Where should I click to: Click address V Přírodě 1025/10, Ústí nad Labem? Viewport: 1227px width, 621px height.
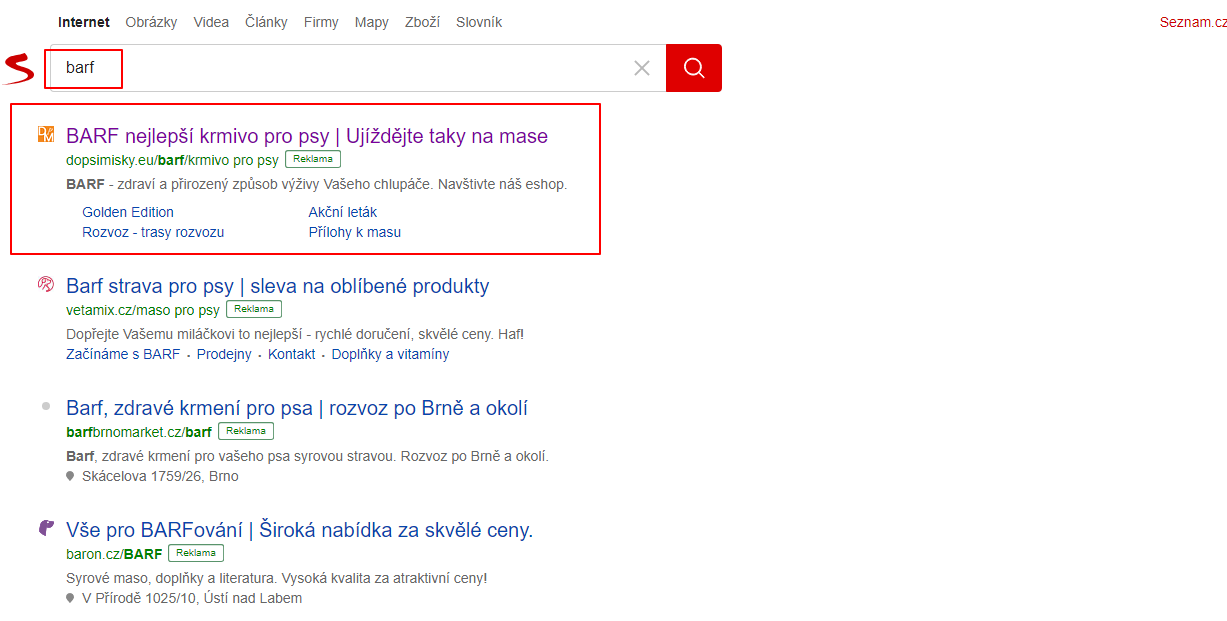192,598
